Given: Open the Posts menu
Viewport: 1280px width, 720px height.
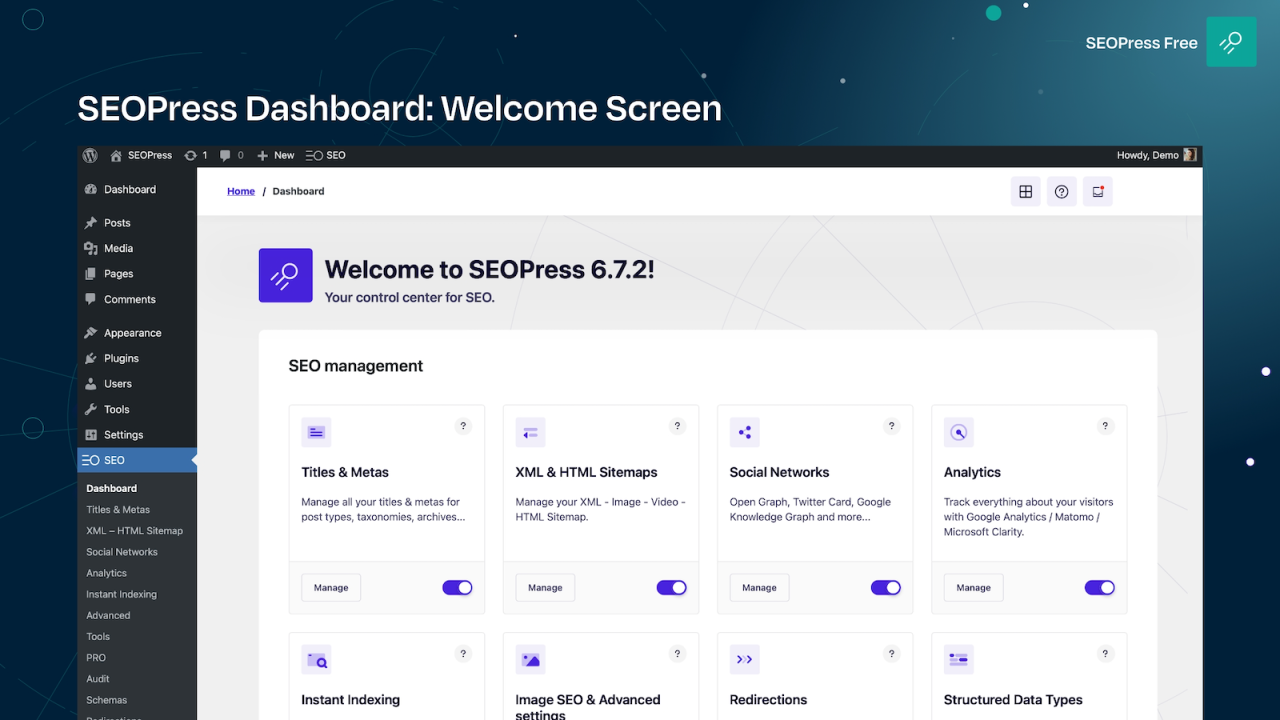Looking at the screenshot, I should [137, 223].
